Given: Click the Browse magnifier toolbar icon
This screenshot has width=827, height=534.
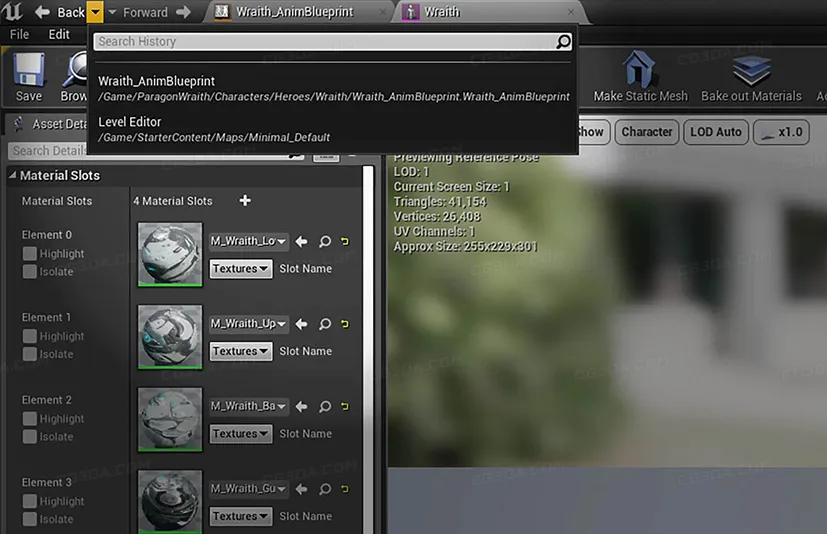Looking at the screenshot, I should pos(75,69).
